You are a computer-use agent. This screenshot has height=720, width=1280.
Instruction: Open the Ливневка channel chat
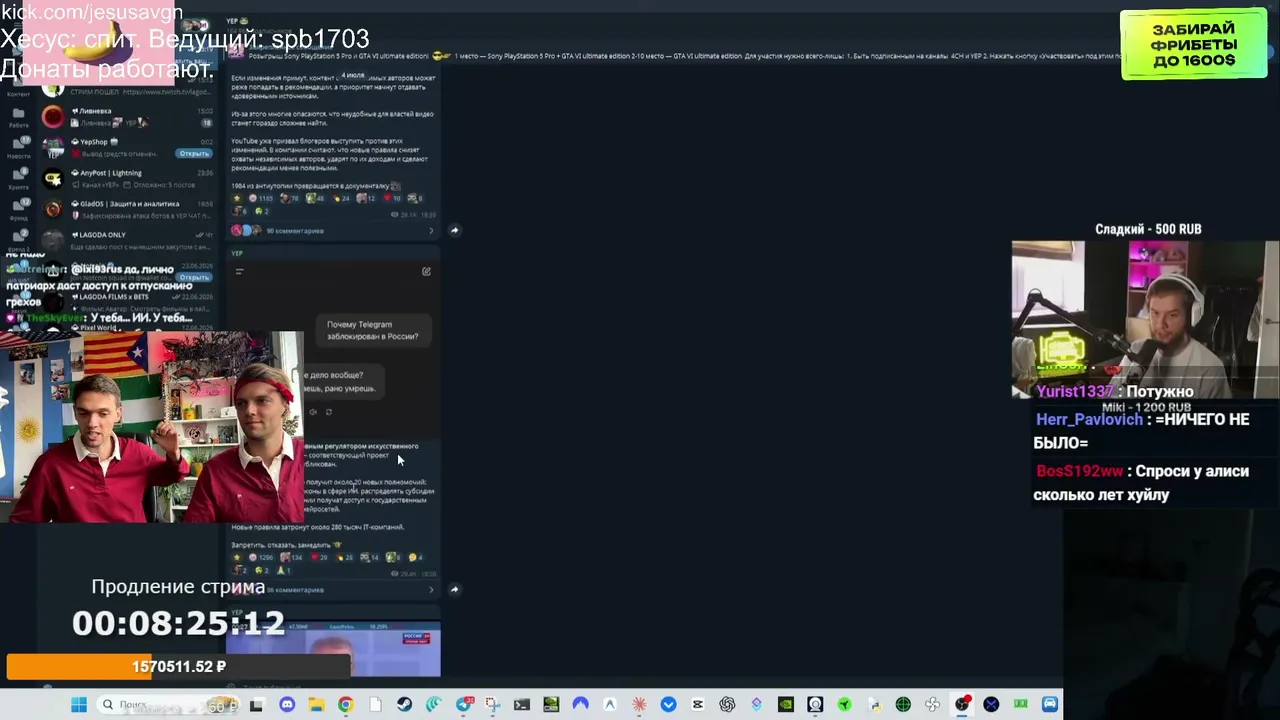(127, 117)
